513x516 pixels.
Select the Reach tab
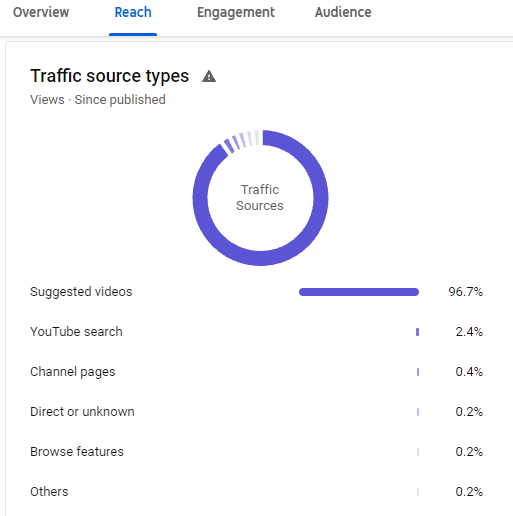point(133,12)
